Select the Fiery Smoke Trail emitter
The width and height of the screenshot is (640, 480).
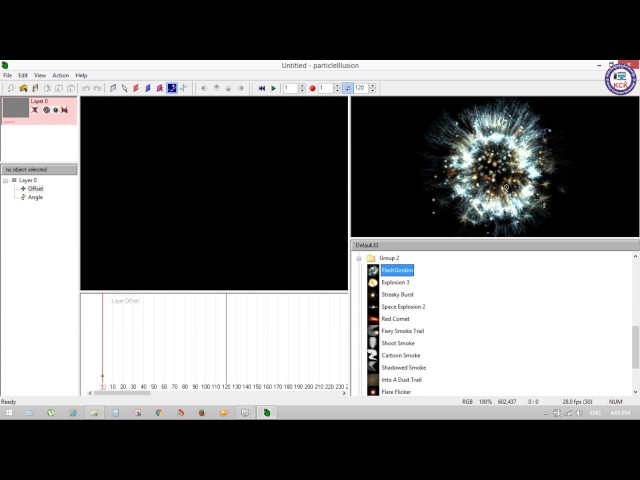click(x=402, y=331)
